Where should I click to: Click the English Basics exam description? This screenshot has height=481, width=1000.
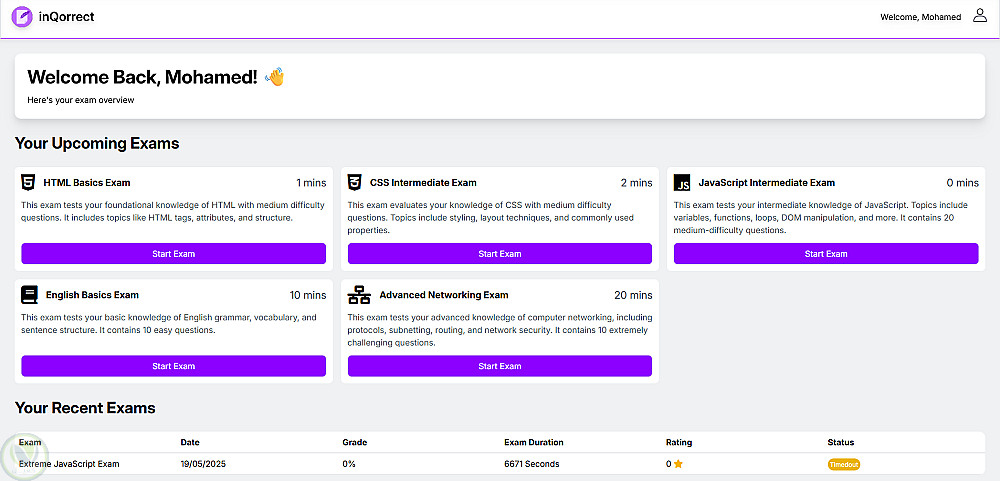[x=169, y=323]
